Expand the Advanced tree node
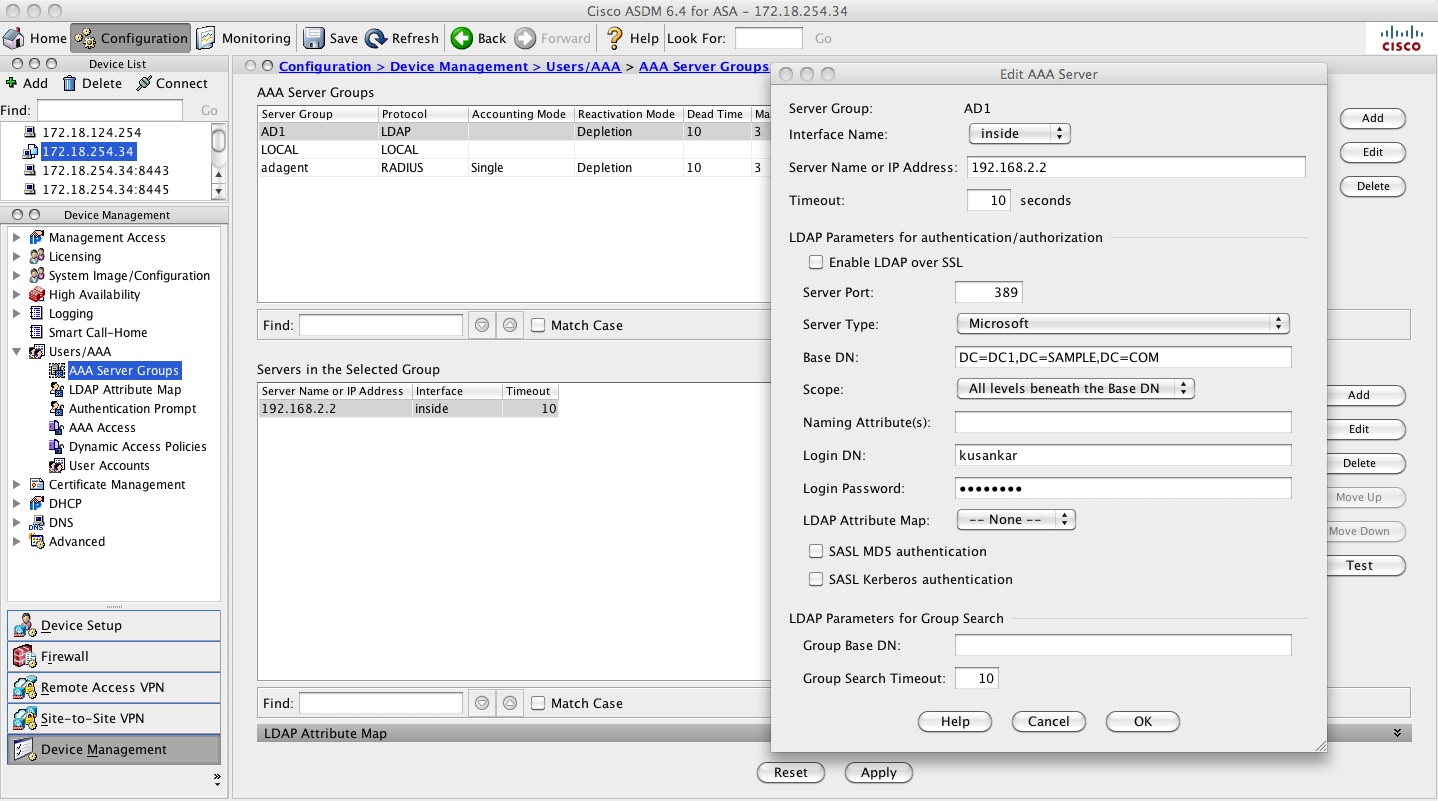1438x801 pixels. [17, 541]
